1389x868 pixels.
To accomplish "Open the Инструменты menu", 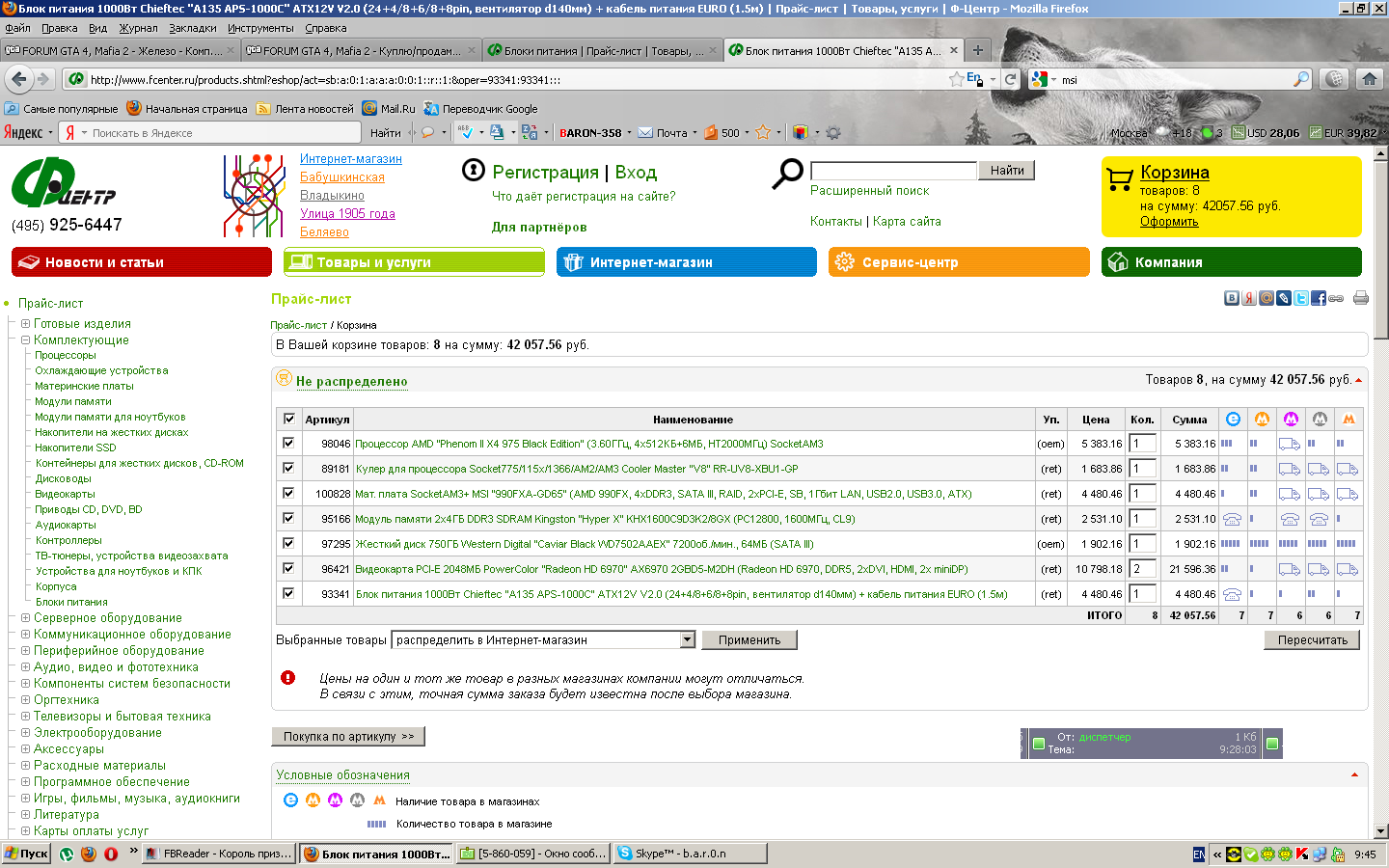I will click(x=260, y=28).
